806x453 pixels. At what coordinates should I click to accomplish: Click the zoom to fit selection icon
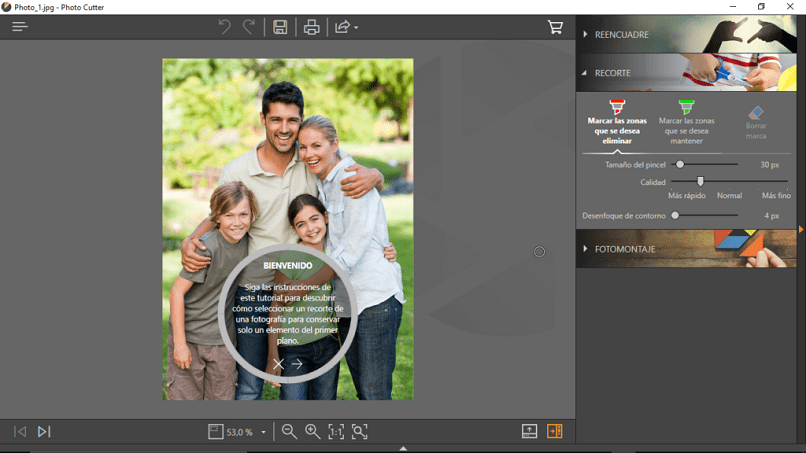359,431
